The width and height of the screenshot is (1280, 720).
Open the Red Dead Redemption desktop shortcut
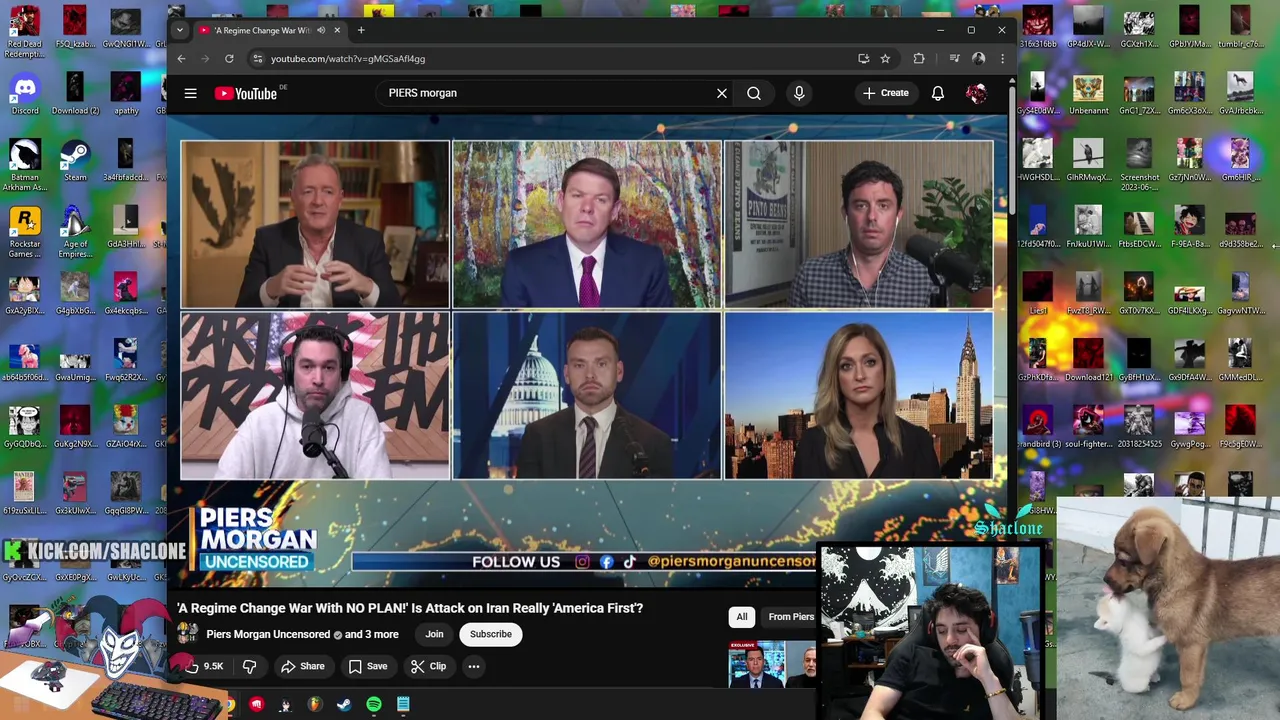point(25,28)
